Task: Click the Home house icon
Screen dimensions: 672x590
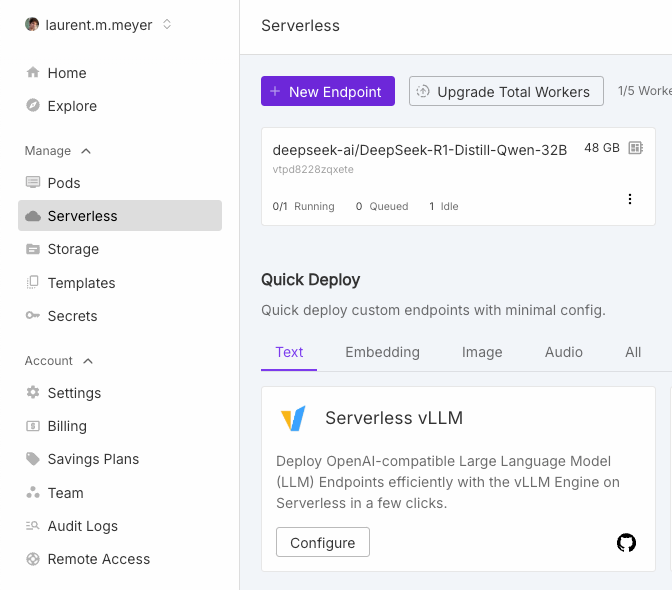Action: point(33,72)
